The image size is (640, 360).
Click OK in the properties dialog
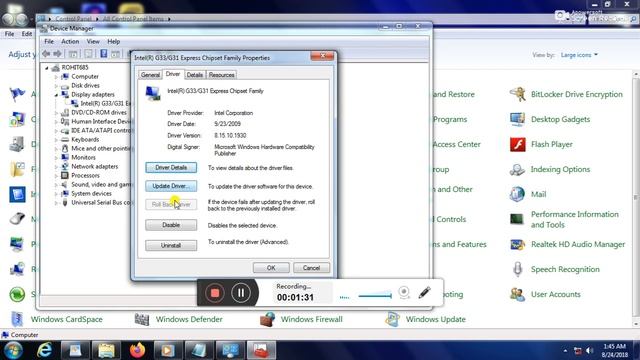[x=271, y=268]
